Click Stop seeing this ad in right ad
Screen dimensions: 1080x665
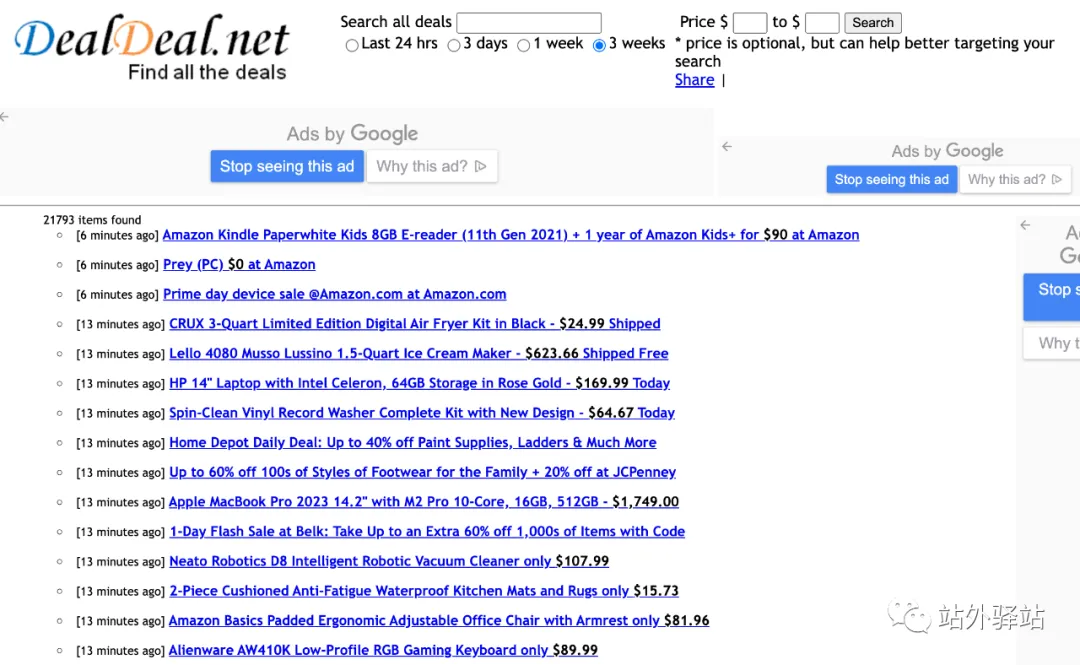point(891,179)
